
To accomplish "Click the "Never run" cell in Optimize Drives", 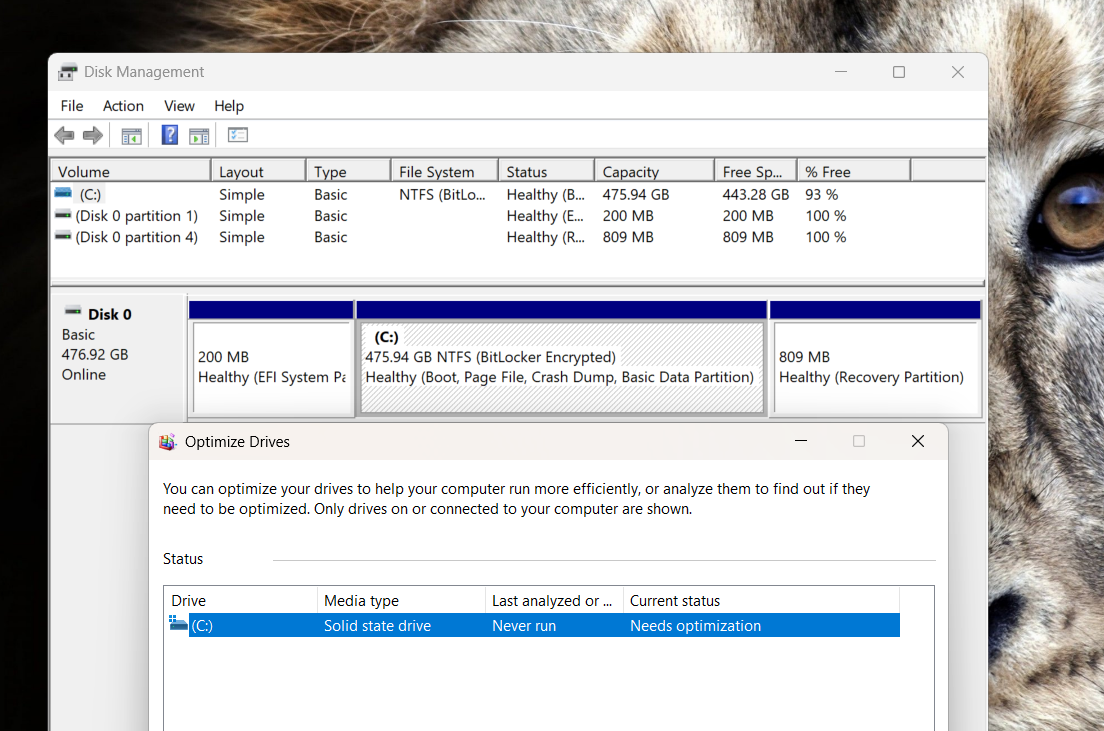I will [524, 625].
